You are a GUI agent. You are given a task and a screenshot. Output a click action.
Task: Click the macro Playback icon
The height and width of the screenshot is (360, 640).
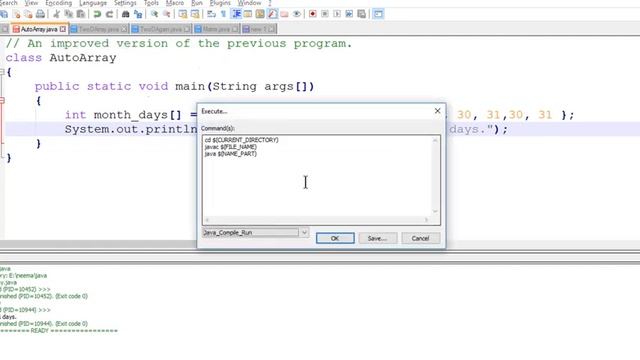[337, 14]
